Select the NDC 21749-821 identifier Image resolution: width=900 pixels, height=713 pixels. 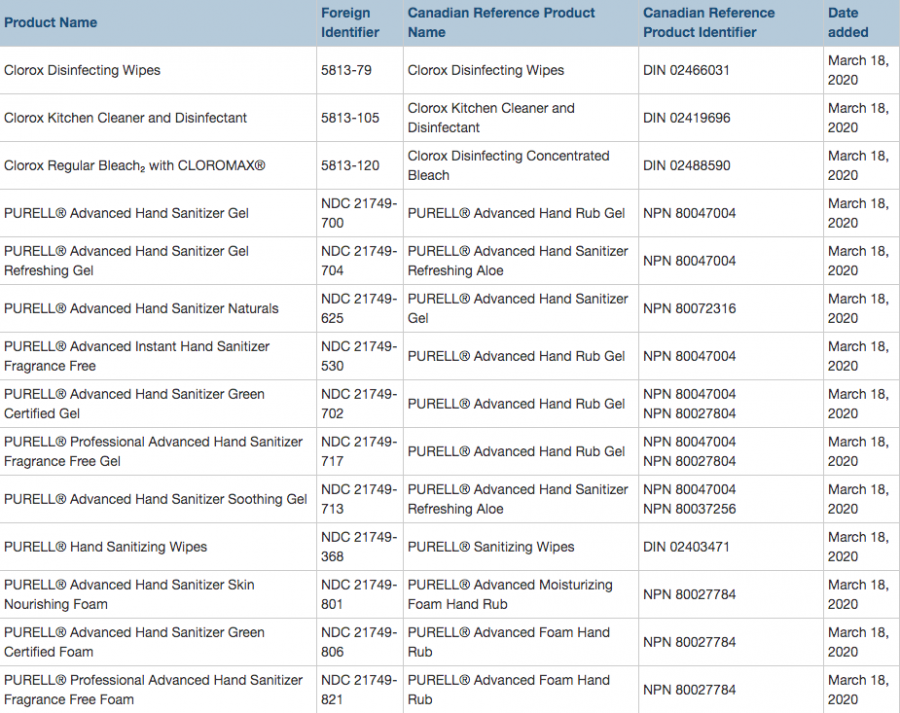[359, 689]
